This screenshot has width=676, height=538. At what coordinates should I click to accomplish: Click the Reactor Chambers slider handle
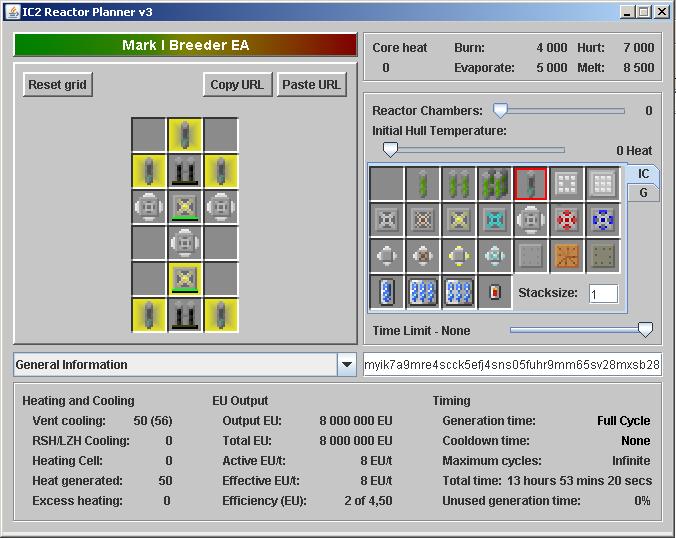click(500, 110)
